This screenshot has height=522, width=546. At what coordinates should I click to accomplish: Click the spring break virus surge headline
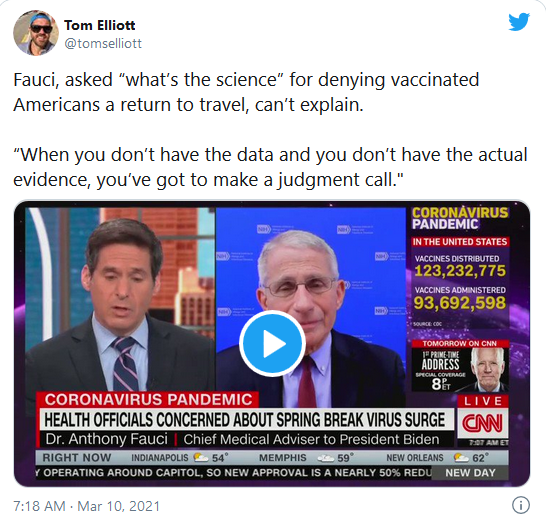click(245, 420)
